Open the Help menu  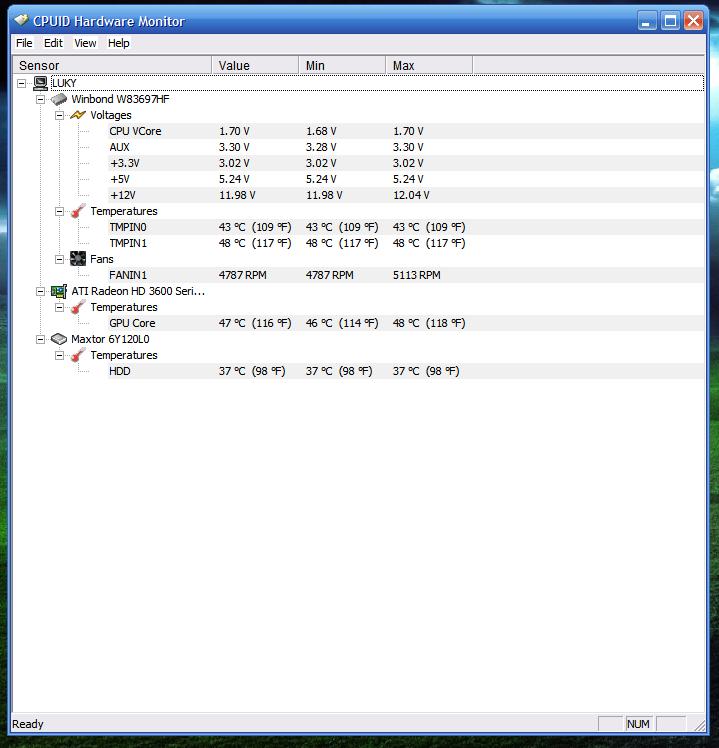[118, 43]
